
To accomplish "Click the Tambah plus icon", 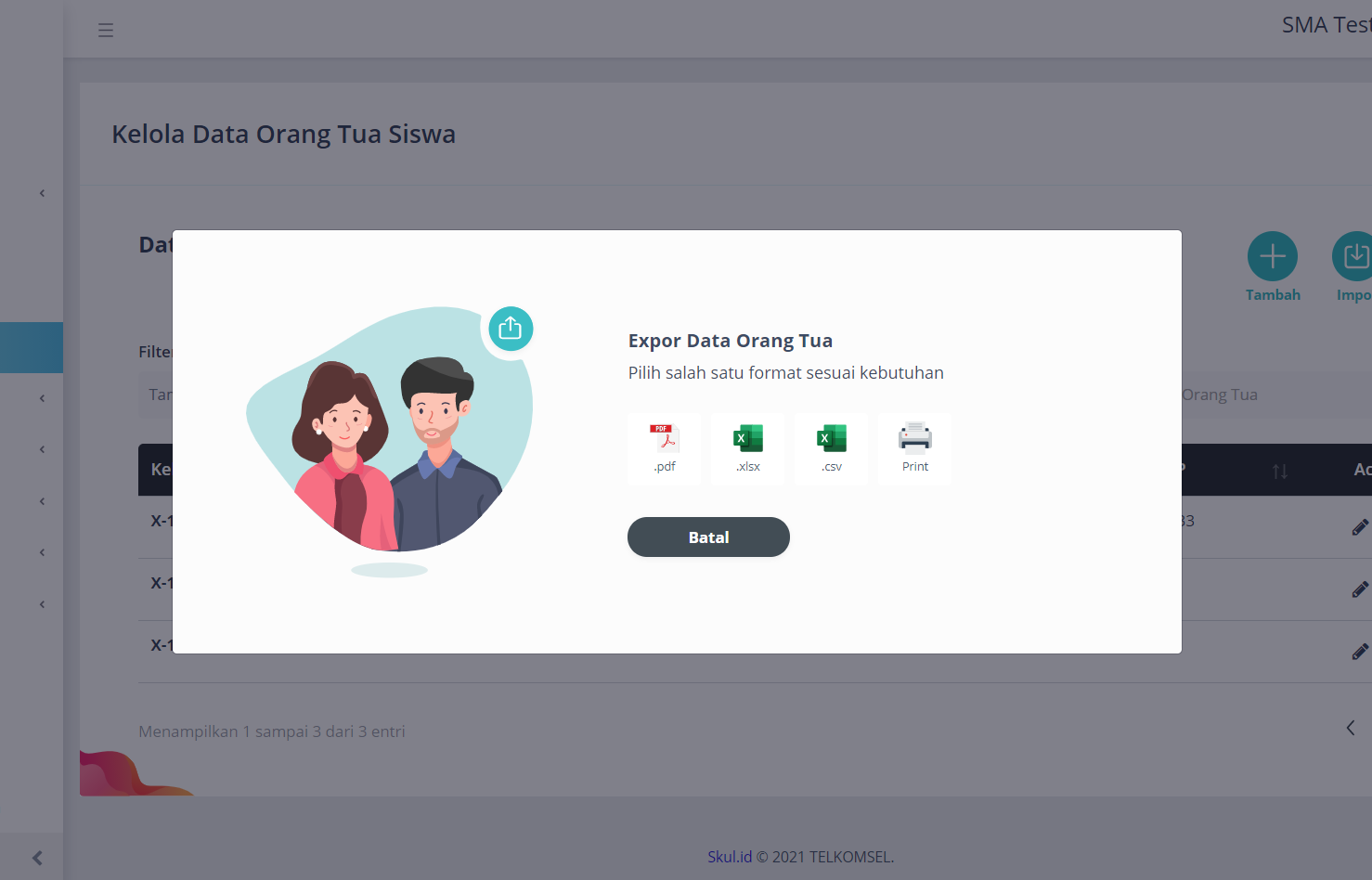I will [1272, 256].
